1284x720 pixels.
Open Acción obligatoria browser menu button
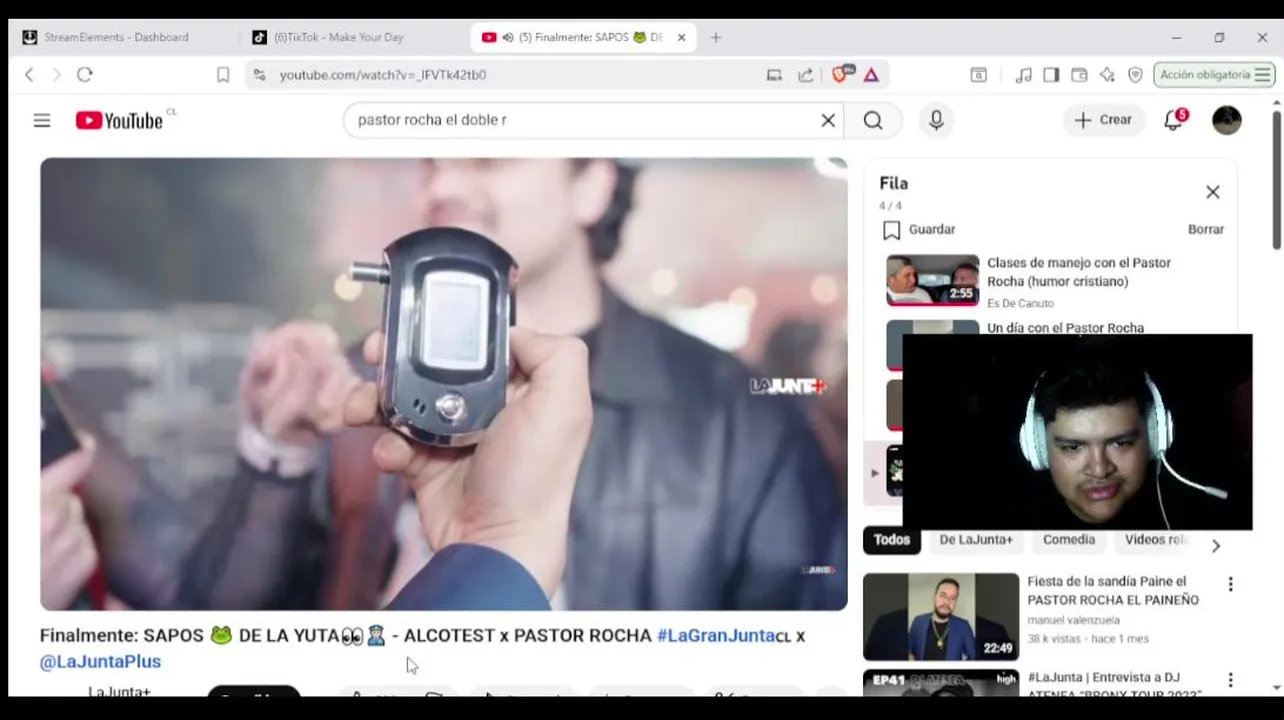coord(1213,75)
